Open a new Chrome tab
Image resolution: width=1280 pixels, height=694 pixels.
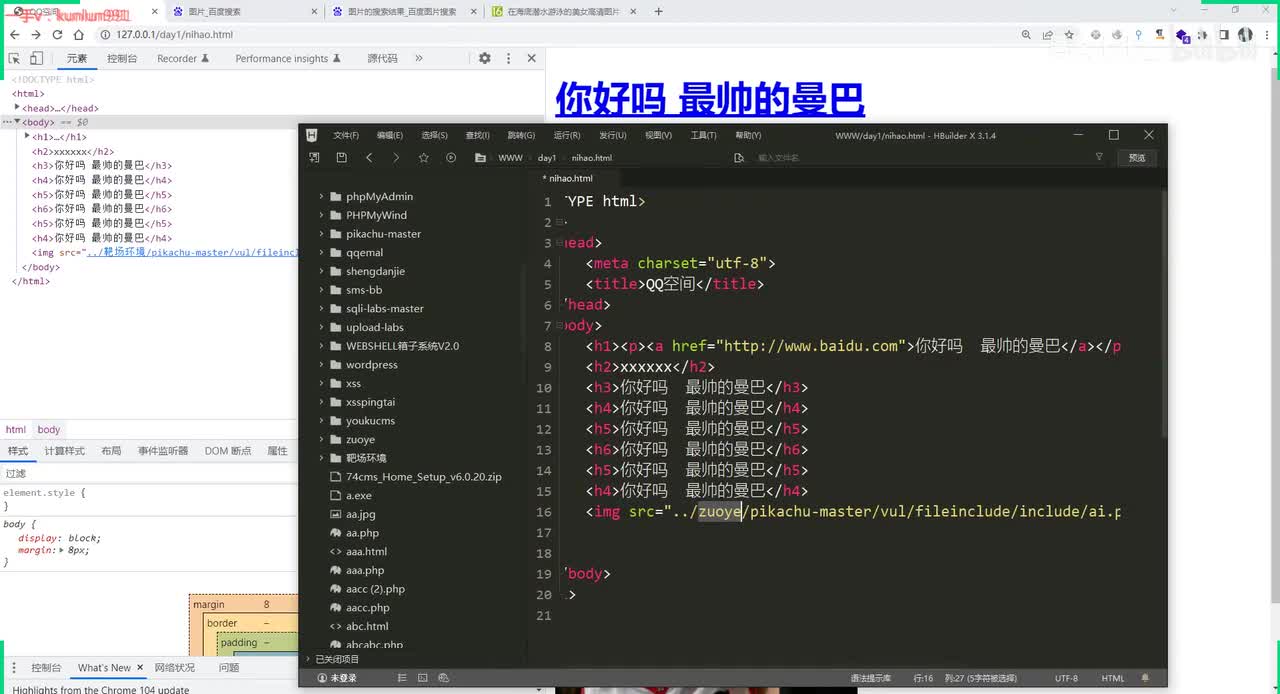tap(658, 11)
